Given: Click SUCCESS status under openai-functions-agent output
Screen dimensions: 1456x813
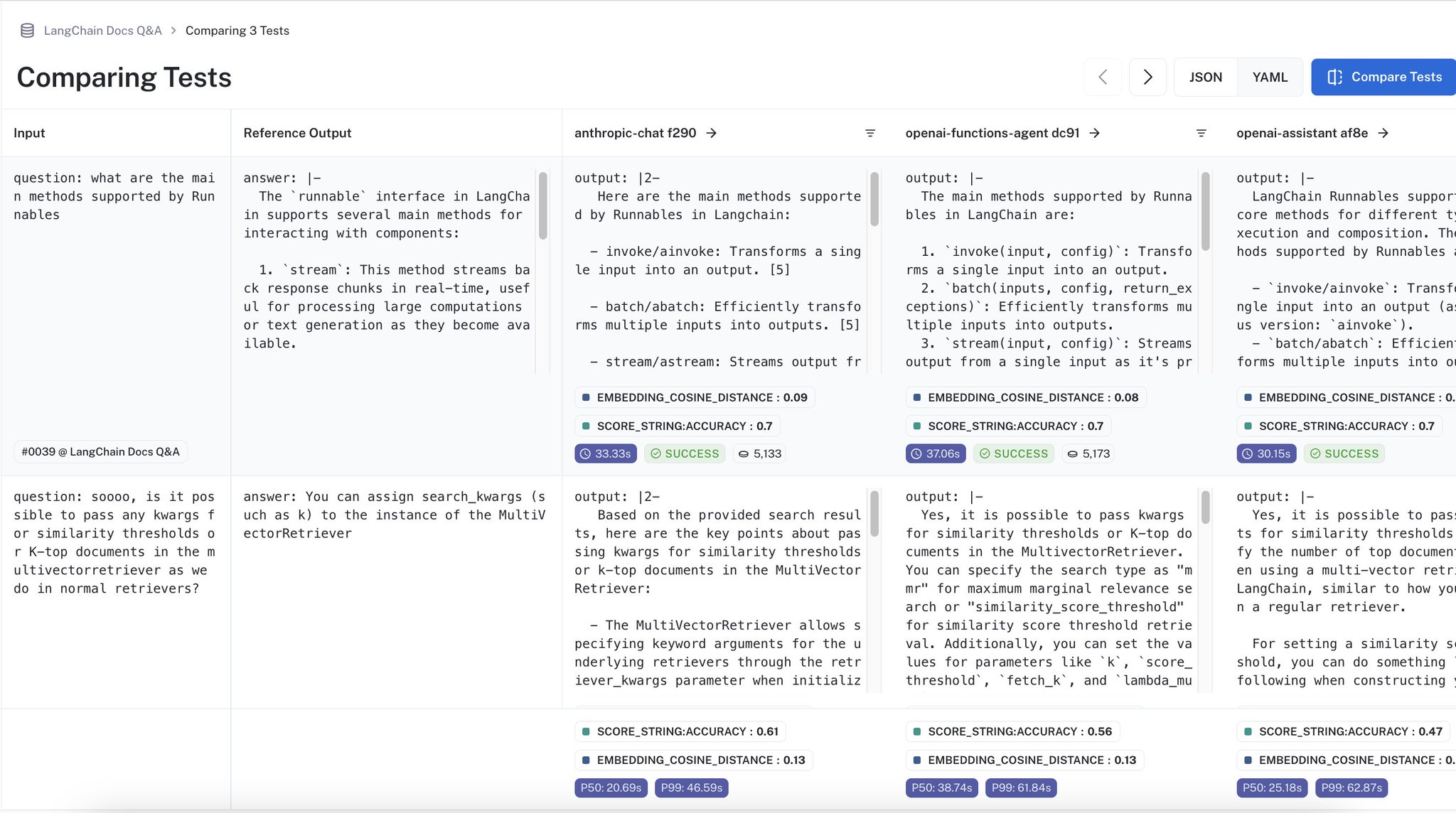Looking at the screenshot, I should pyautogui.click(x=1014, y=453).
